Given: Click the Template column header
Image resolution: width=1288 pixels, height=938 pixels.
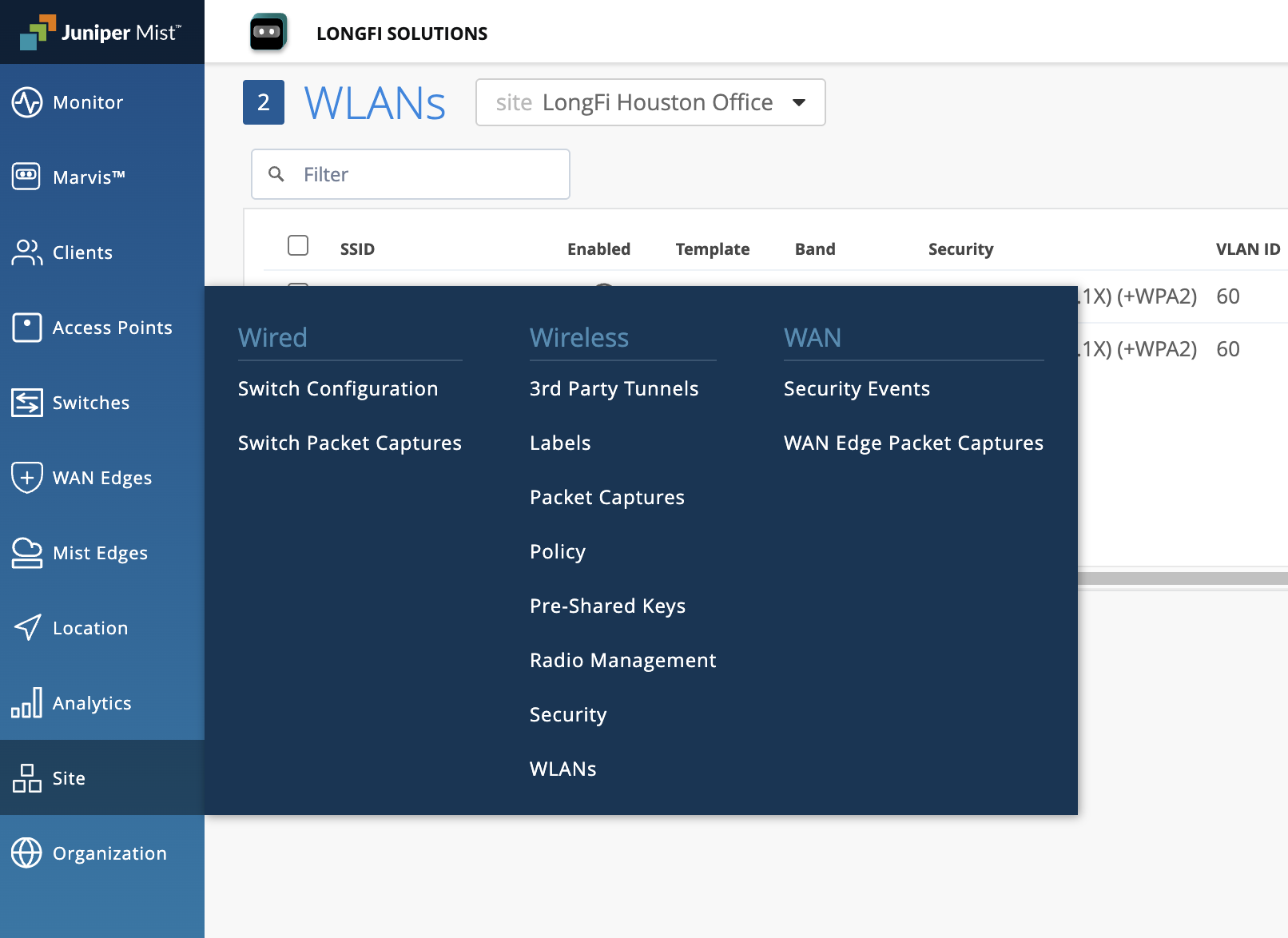Looking at the screenshot, I should click(713, 249).
